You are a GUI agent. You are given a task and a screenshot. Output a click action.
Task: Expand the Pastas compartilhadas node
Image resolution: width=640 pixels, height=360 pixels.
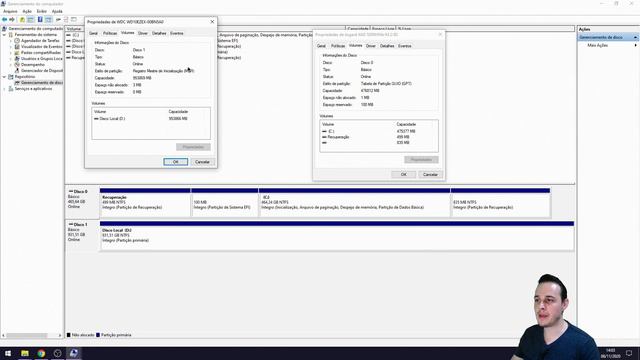click(x=11, y=53)
